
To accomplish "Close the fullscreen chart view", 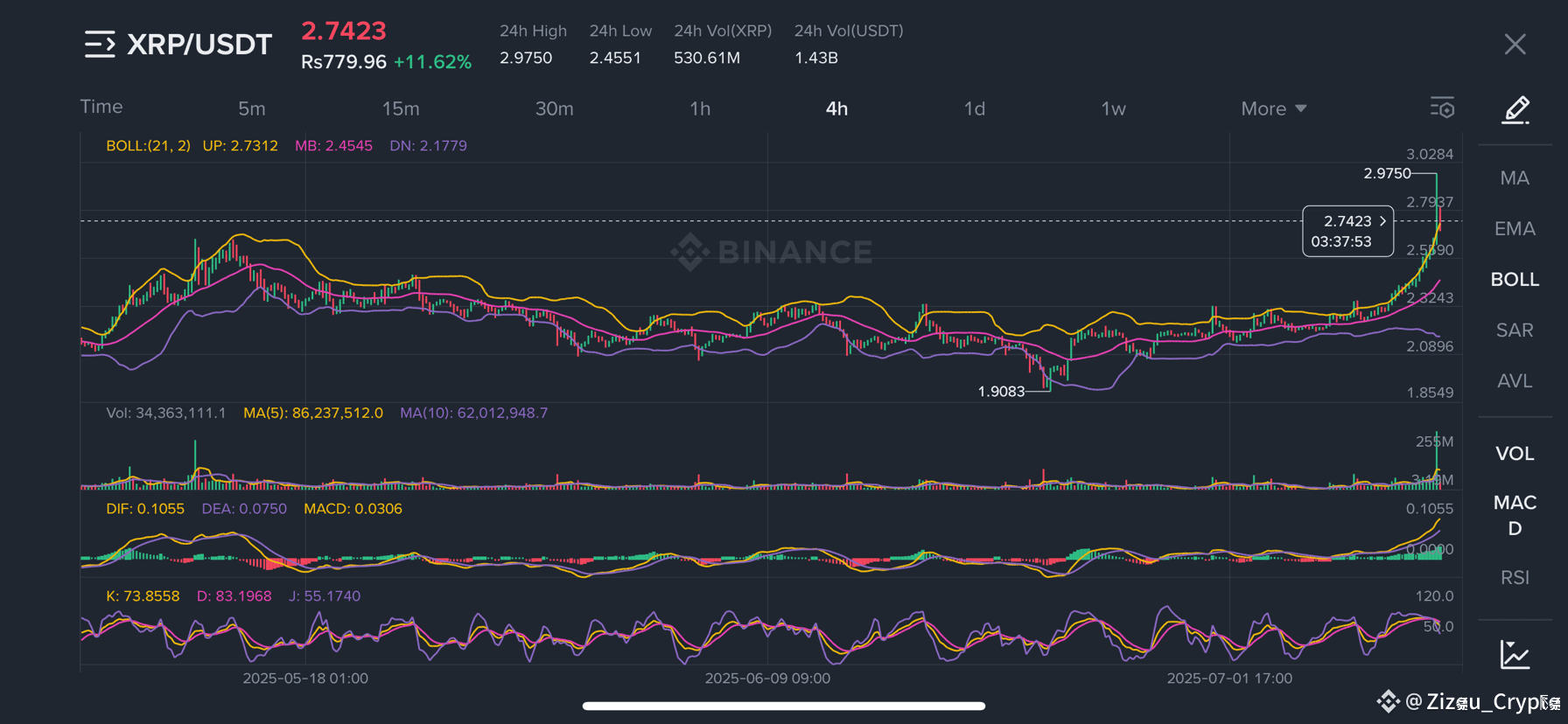I will click(1515, 44).
